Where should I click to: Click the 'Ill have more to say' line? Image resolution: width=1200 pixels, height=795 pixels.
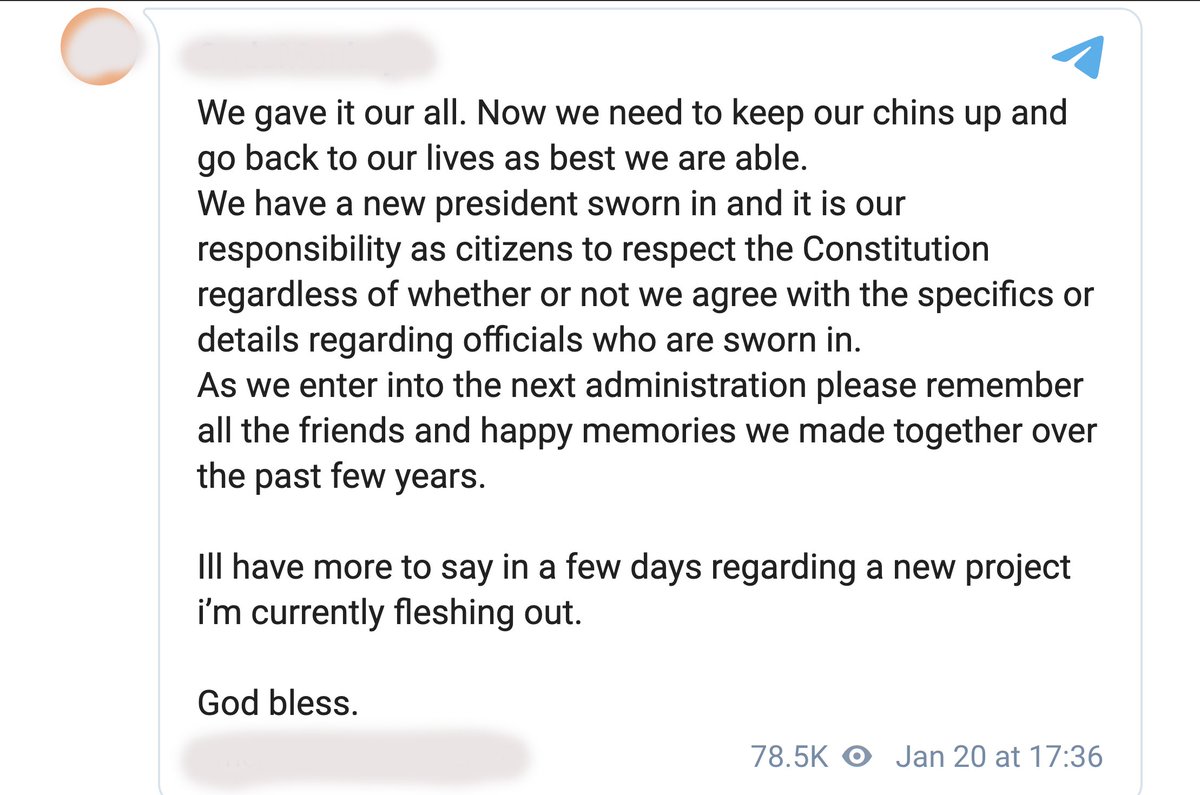click(x=634, y=567)
